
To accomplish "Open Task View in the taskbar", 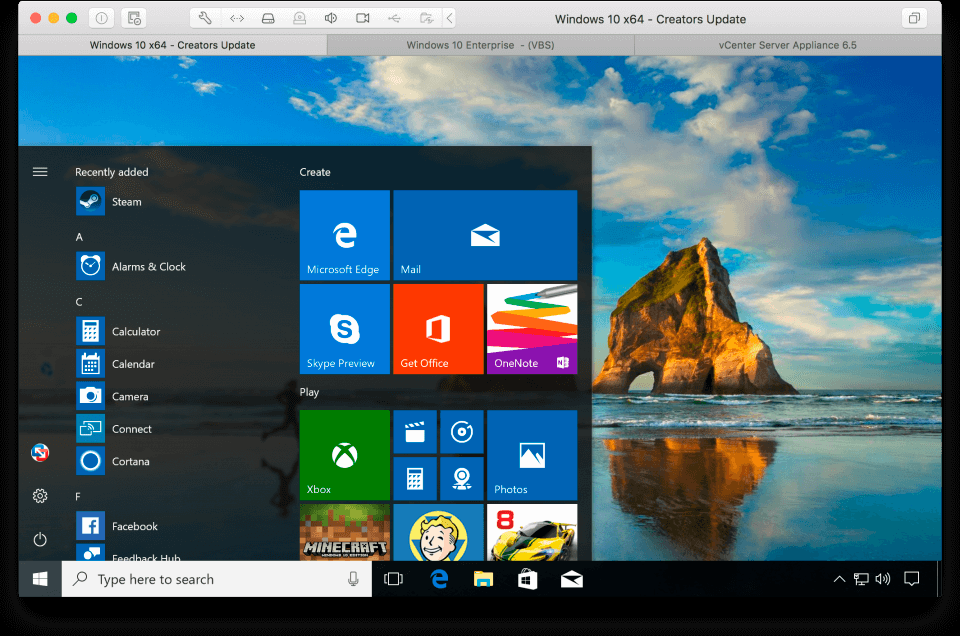I will tap(393, 579).
